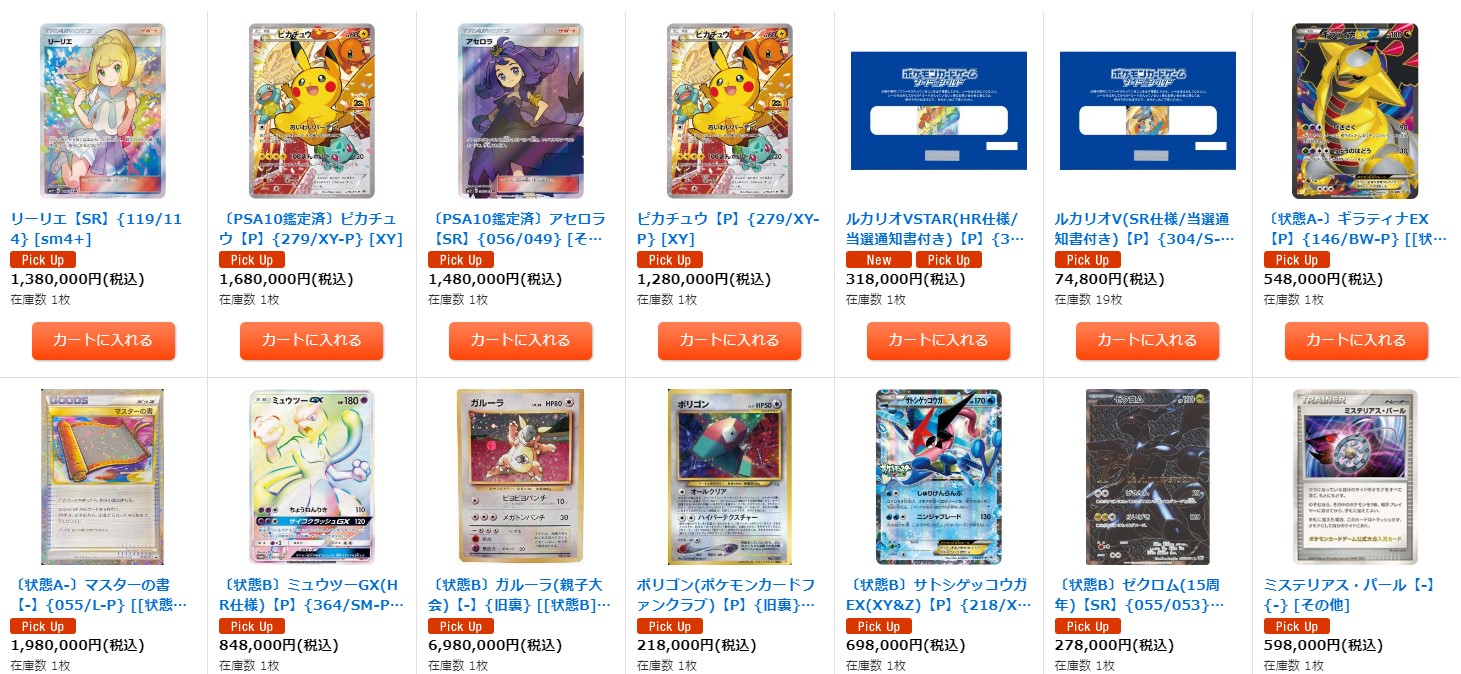The width and height of the screenshot is (1461, 674).
Task: Open the ガルーラ old-back card image
Action: click(x=521, y=477)
